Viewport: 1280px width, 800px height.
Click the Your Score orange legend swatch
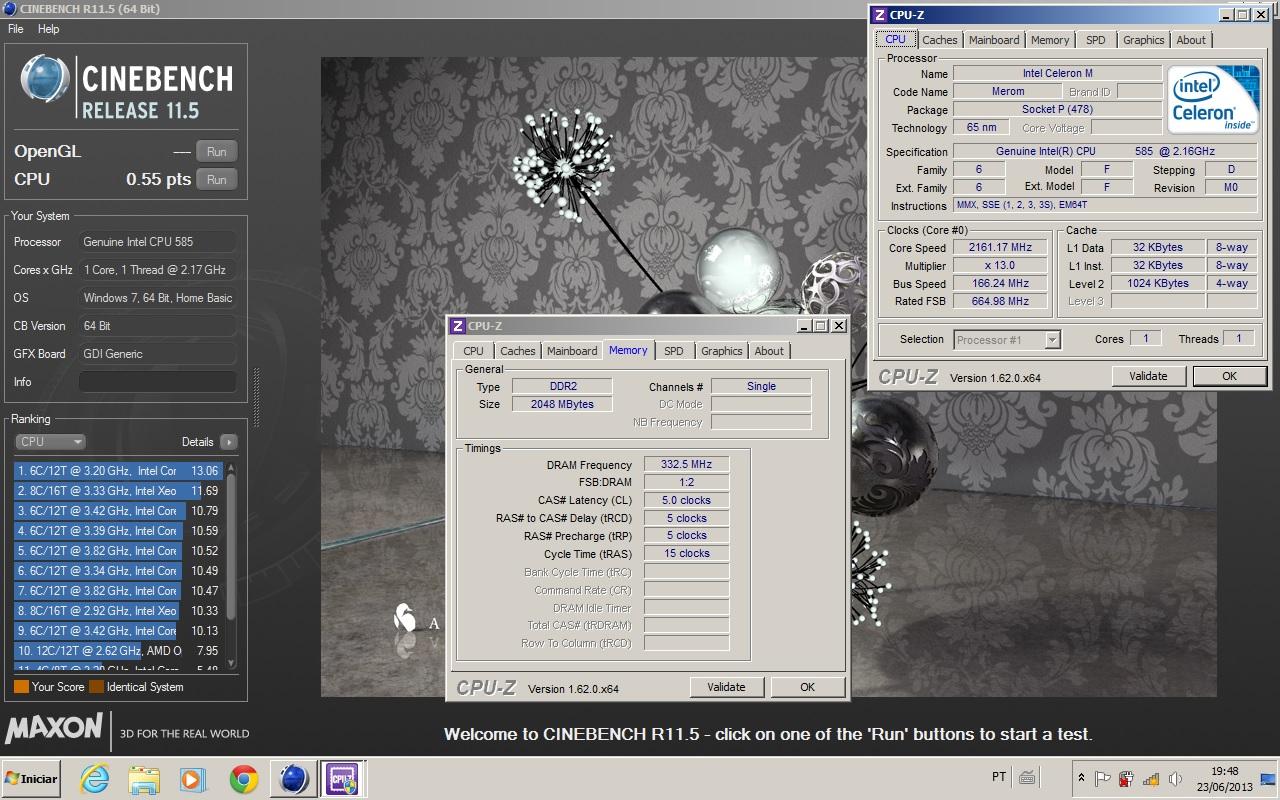[x=21, y=687]
